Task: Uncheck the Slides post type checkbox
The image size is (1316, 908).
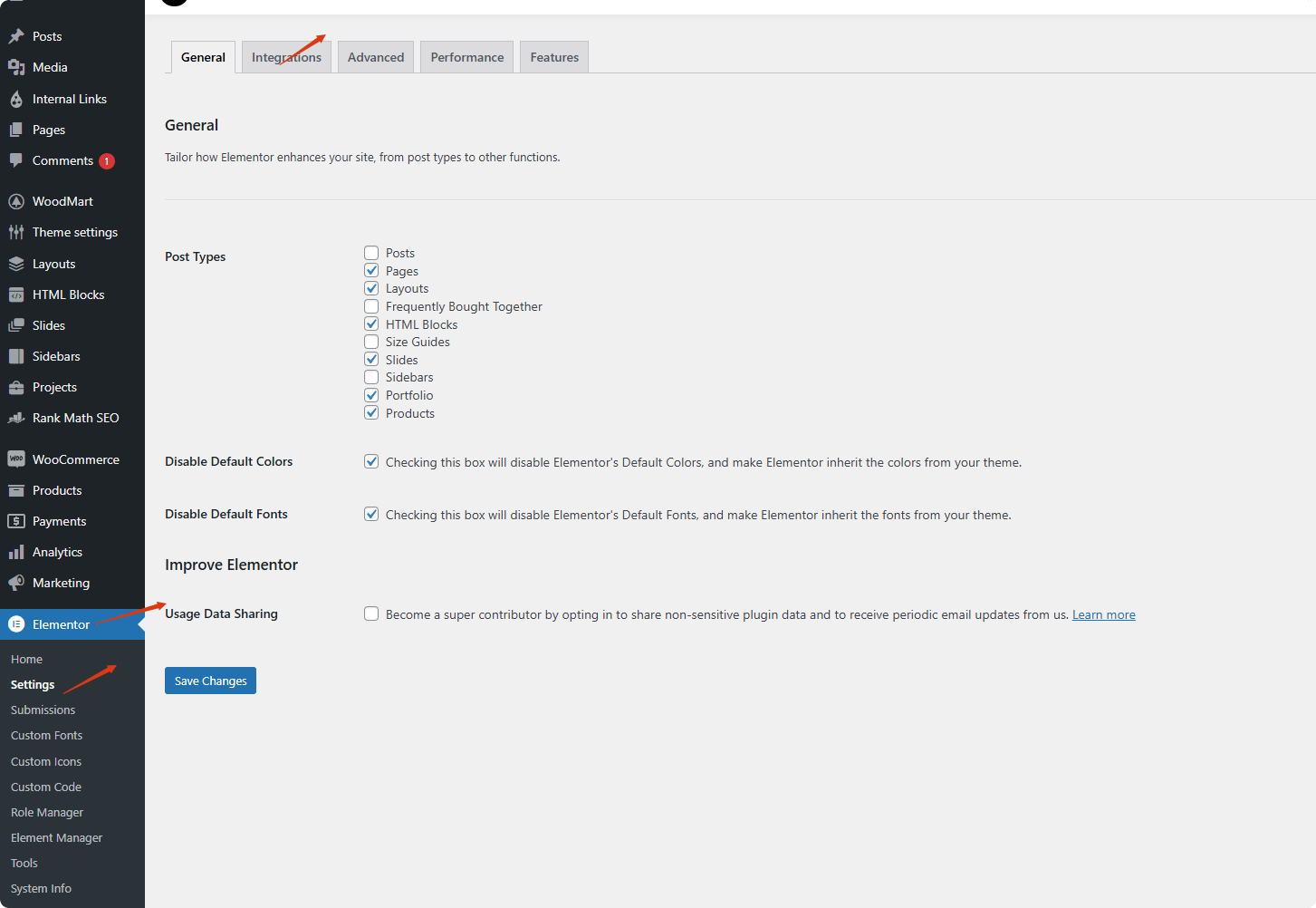Action: [371, 359]
